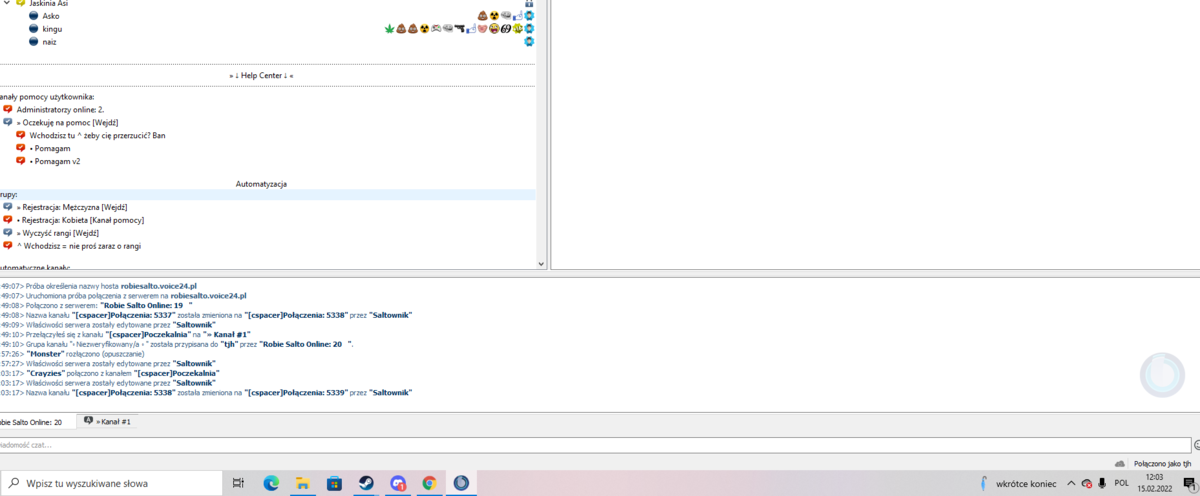Click the green leaf badge next to kingu
This screenshot has width=1200, height=496.
click(x=390, y=29)
